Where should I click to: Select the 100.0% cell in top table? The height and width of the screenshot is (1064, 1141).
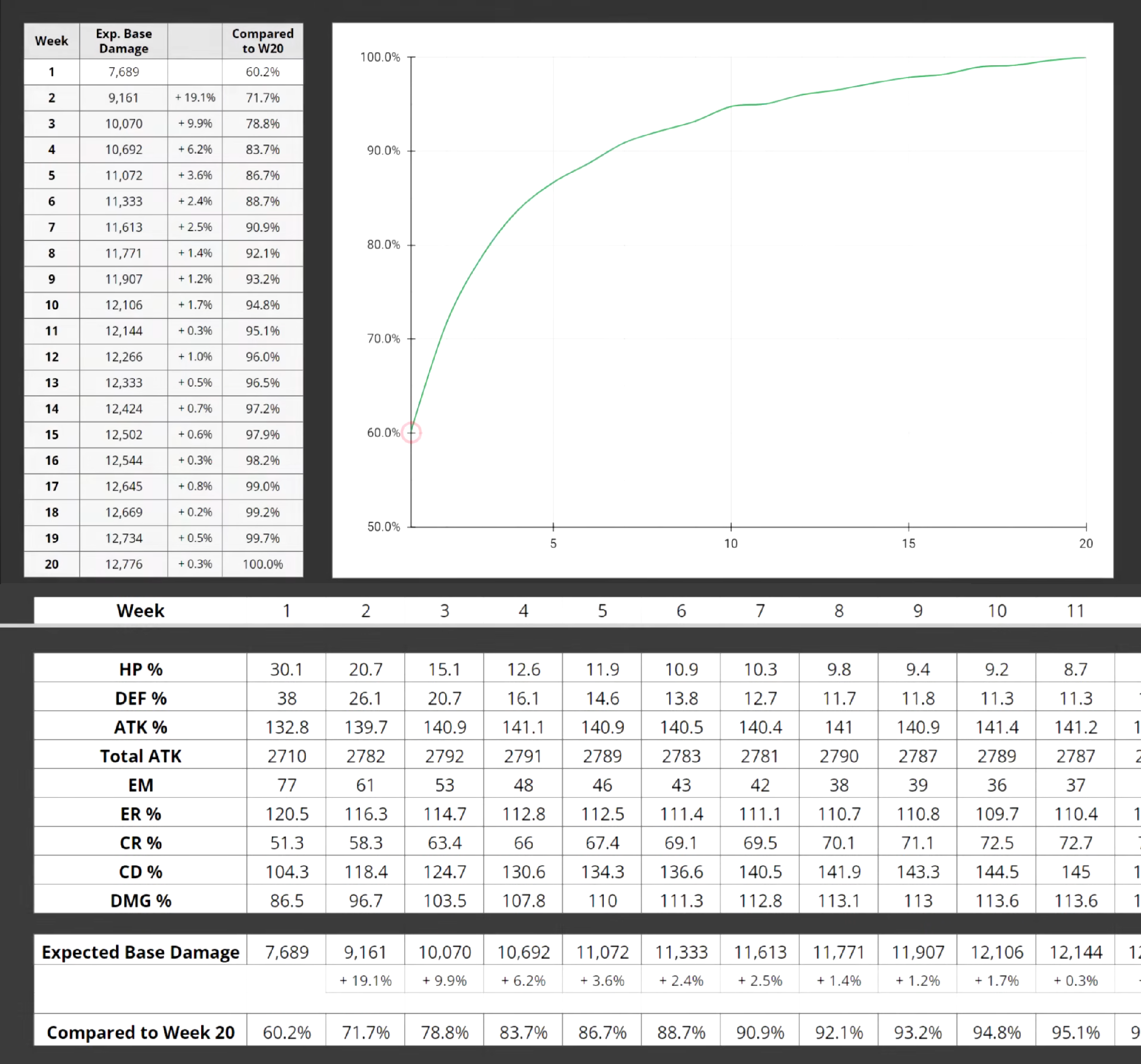[x=262, y=564]
